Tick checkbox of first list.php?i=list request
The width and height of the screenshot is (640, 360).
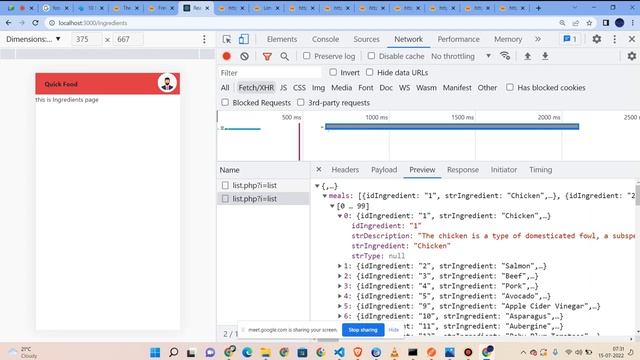pyautogui.click(x=225, y=185)
